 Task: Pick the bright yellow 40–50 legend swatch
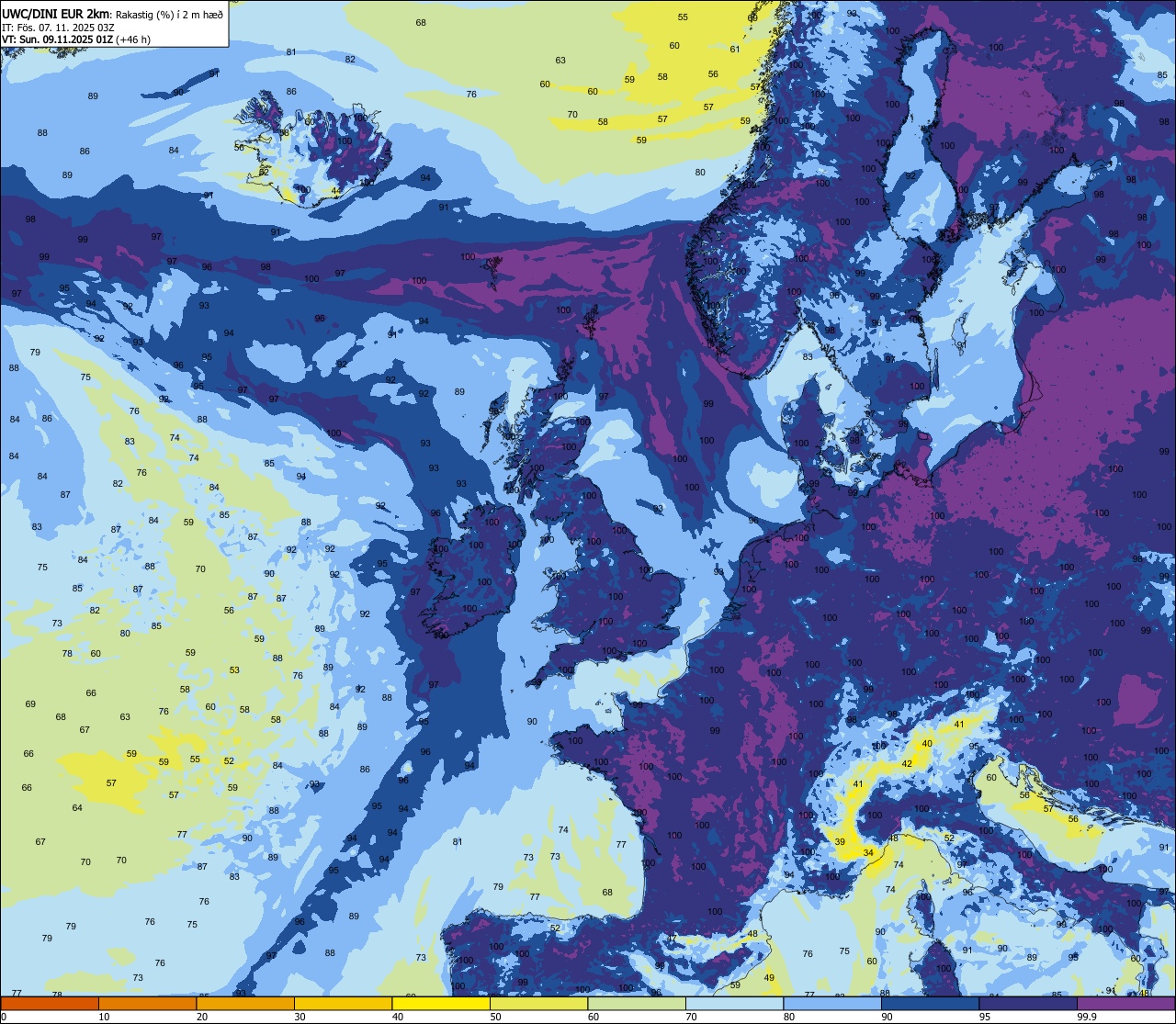pyautogui.click(x=441, y=1003)
